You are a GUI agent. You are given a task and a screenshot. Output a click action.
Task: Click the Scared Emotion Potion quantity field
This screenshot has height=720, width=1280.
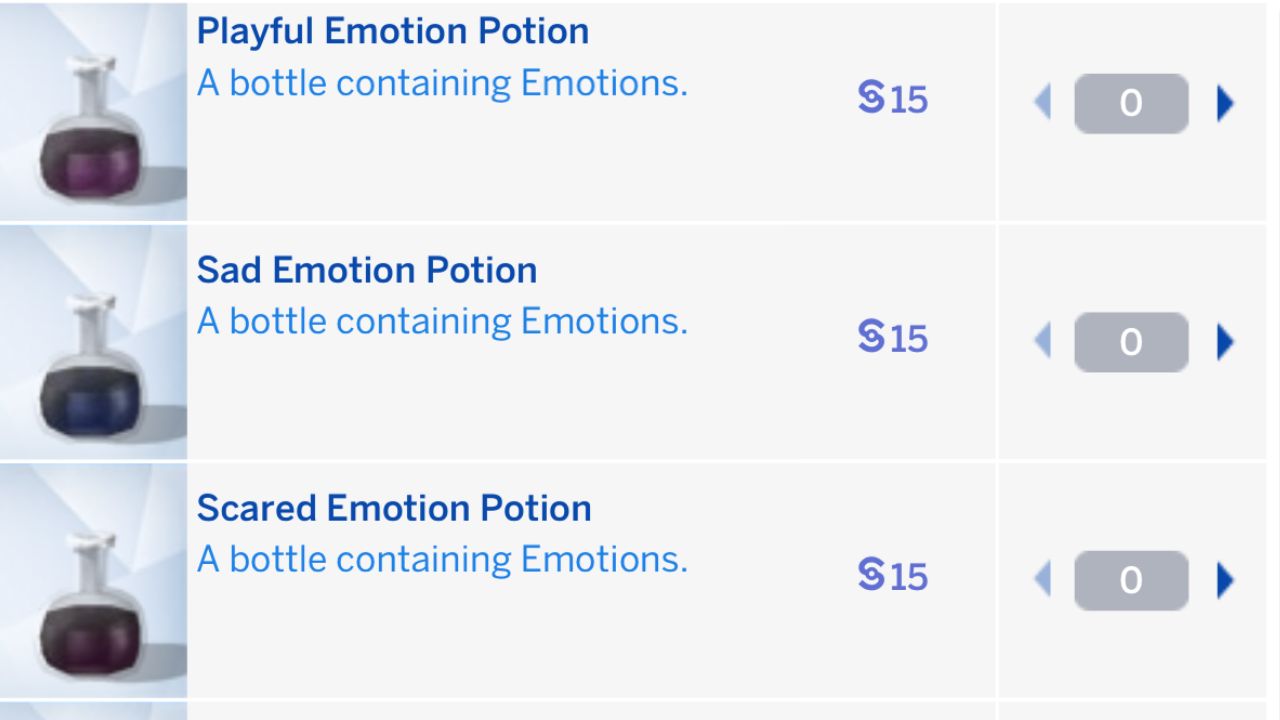pyautogui.click(x=1131, y=580)
